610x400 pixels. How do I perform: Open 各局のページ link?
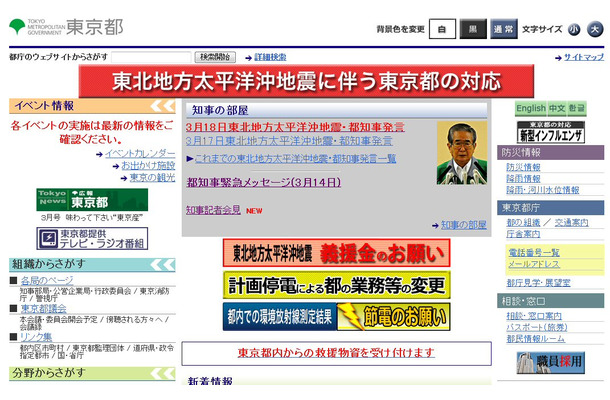point(47,280)
